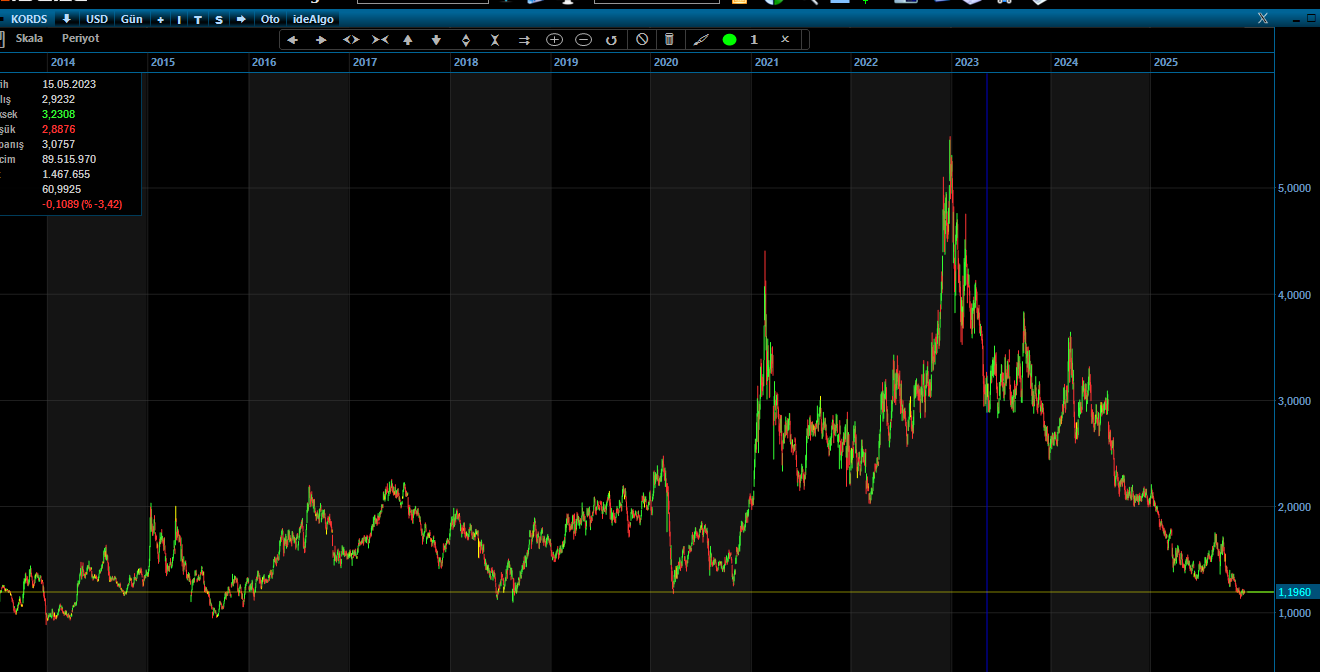This screenshot has width=1320, height=672.
Task: Toggle the T button in chart header
Action: click(x=198, y=19)
